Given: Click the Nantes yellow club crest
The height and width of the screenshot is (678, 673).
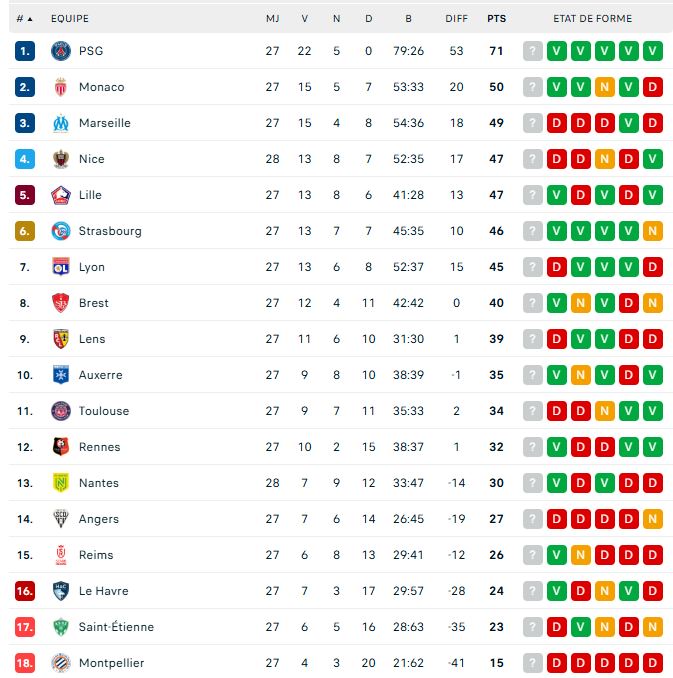Looking at the screenshot, I should point(61,483).
